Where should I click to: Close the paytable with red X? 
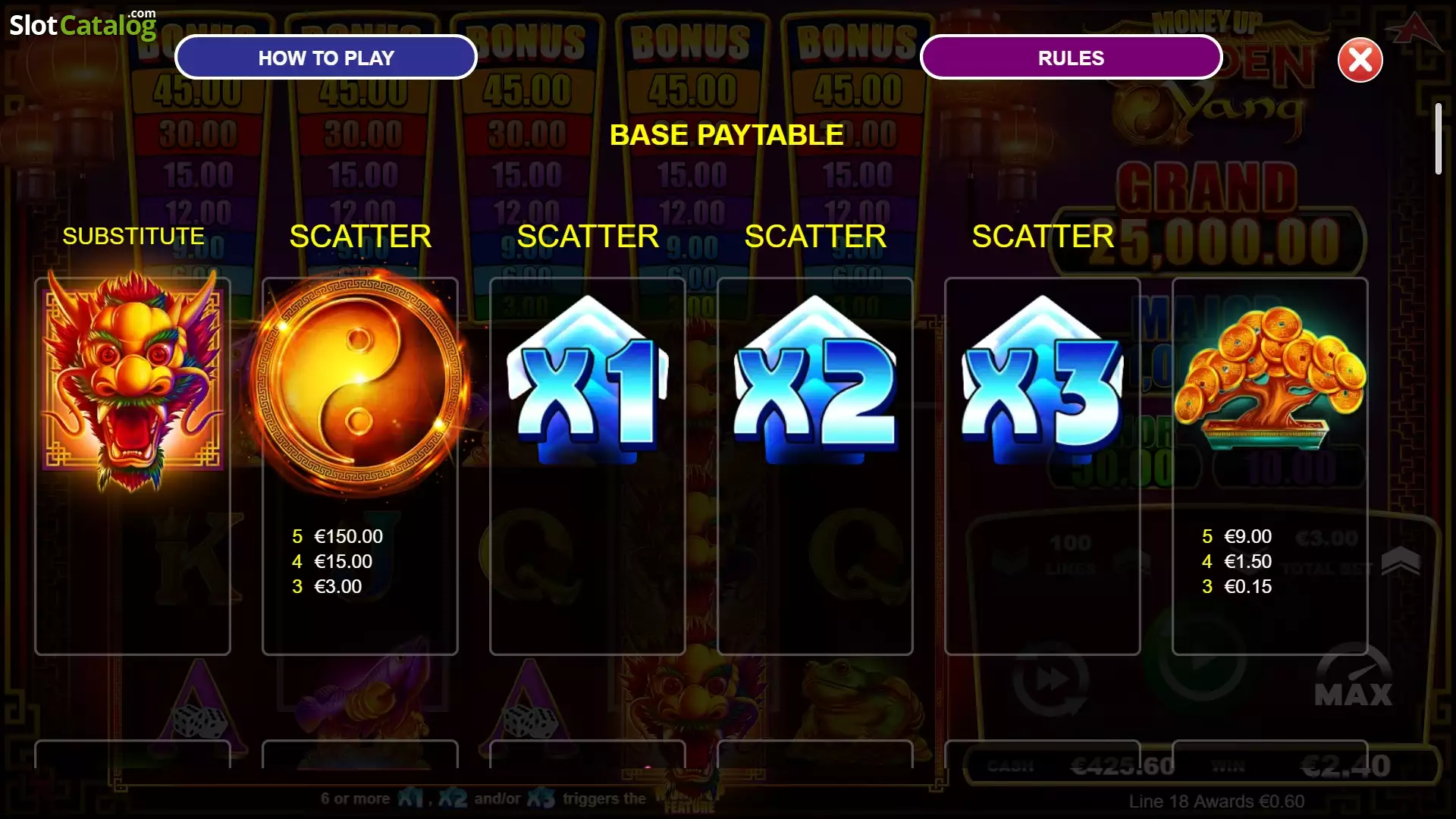1360,59
